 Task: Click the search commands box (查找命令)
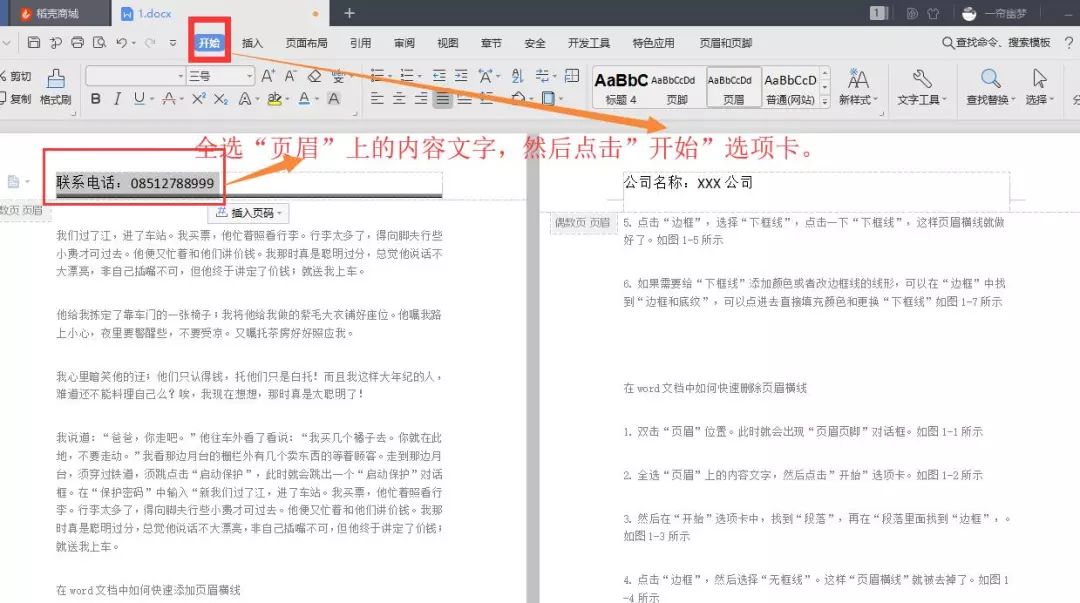(997, 43)
